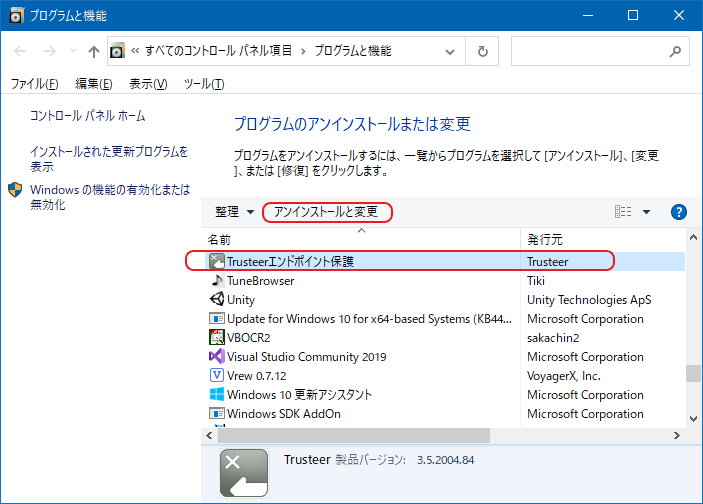Viewport: 703px width, 504px height.
Task: Click the Windows SDK AddOn icon
Action: 217,413
